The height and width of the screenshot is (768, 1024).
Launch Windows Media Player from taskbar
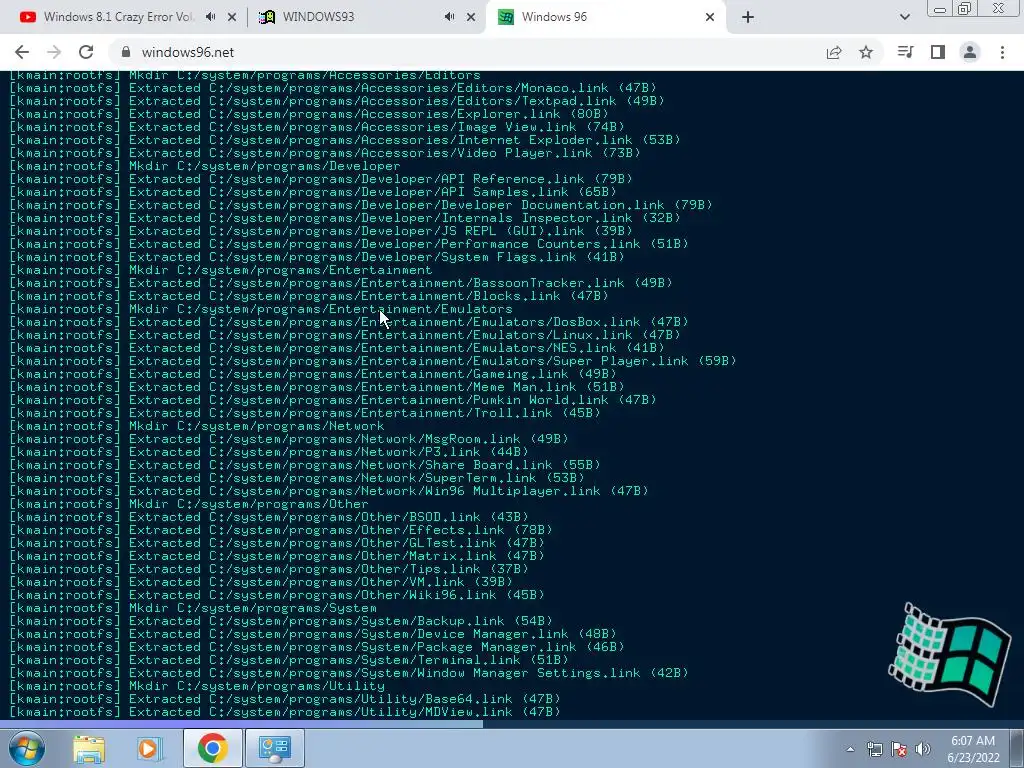pos(150,748)
